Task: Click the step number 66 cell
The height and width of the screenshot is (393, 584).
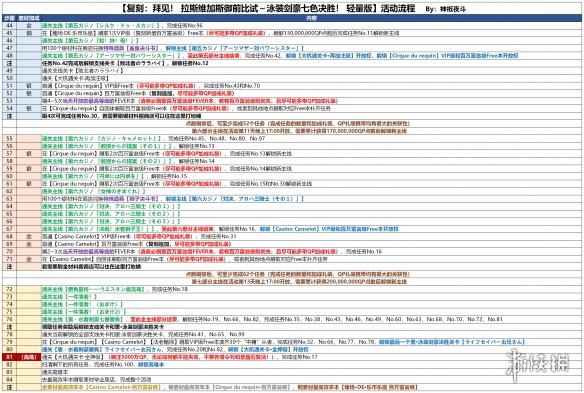Action: coord(9,221)
